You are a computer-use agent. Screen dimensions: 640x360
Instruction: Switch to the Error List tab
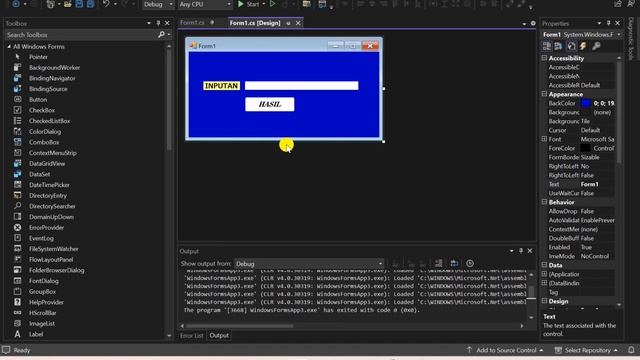pos(191,335)
